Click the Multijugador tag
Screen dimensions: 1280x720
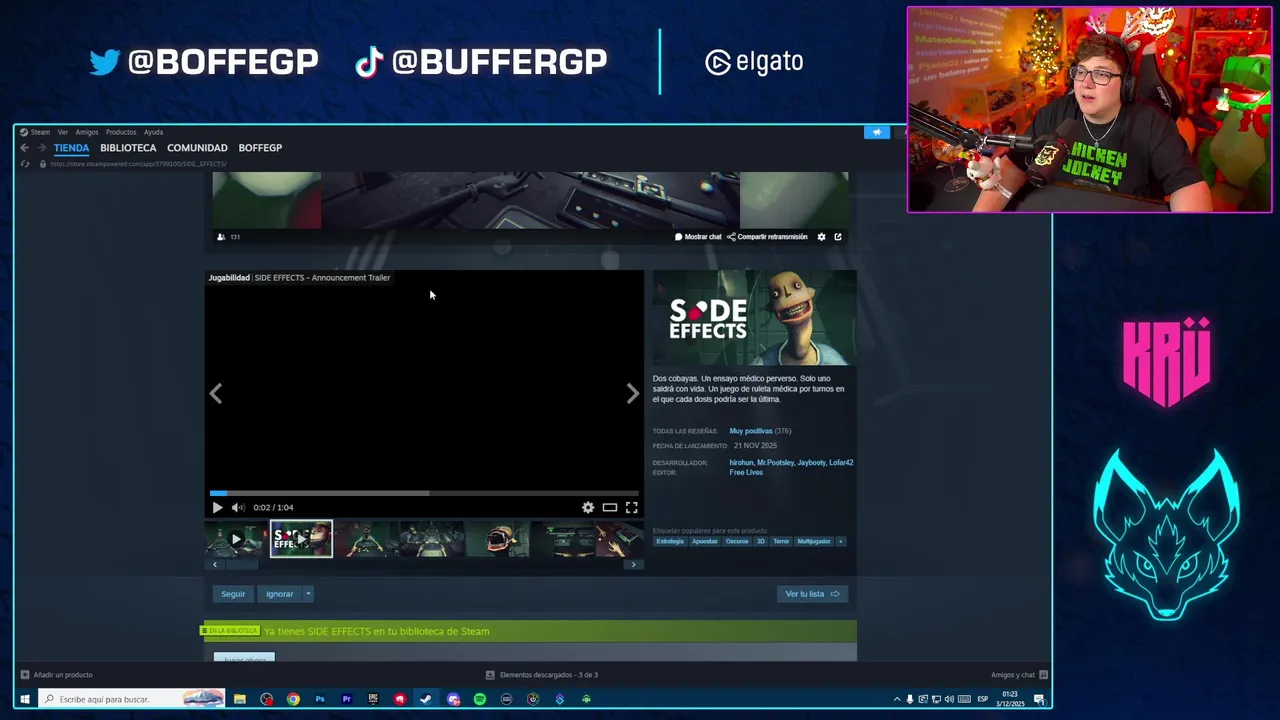(814, 542)
